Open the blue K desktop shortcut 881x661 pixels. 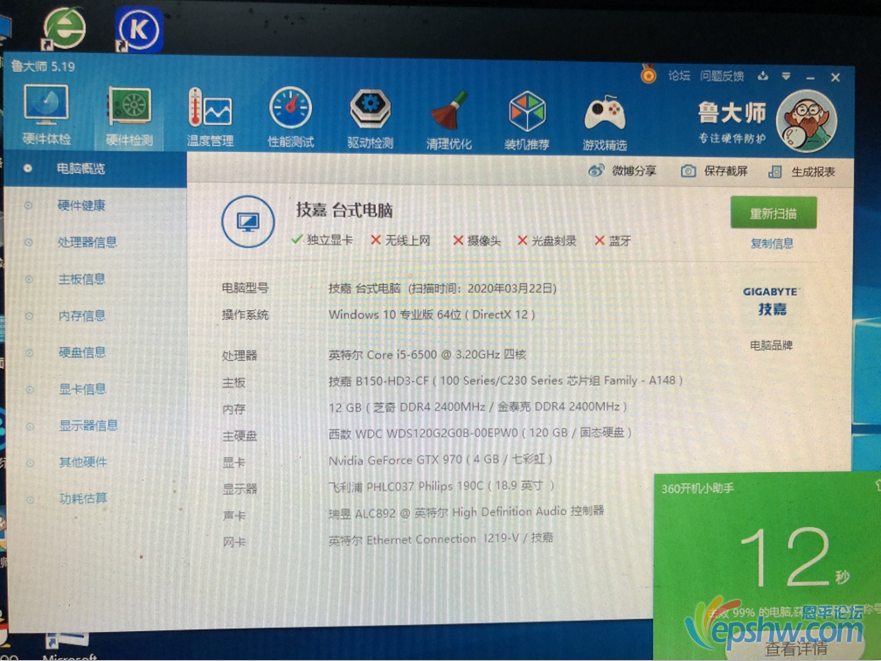click(139, 29)
